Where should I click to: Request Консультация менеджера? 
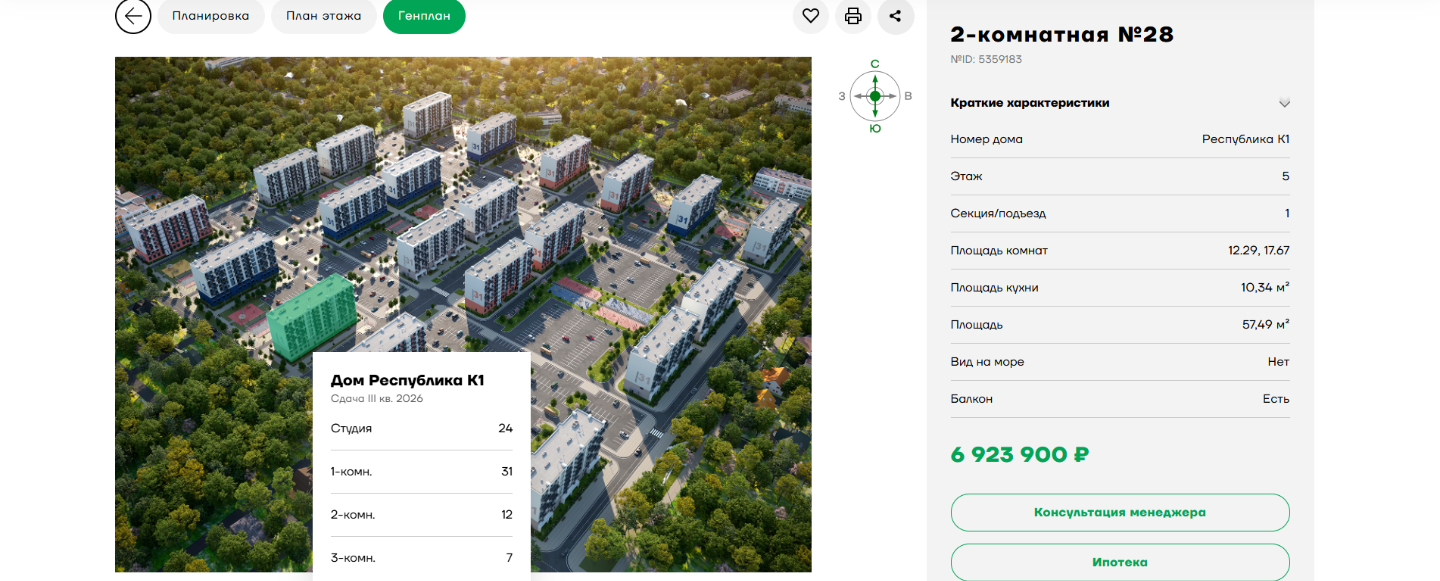[1119, 512]
